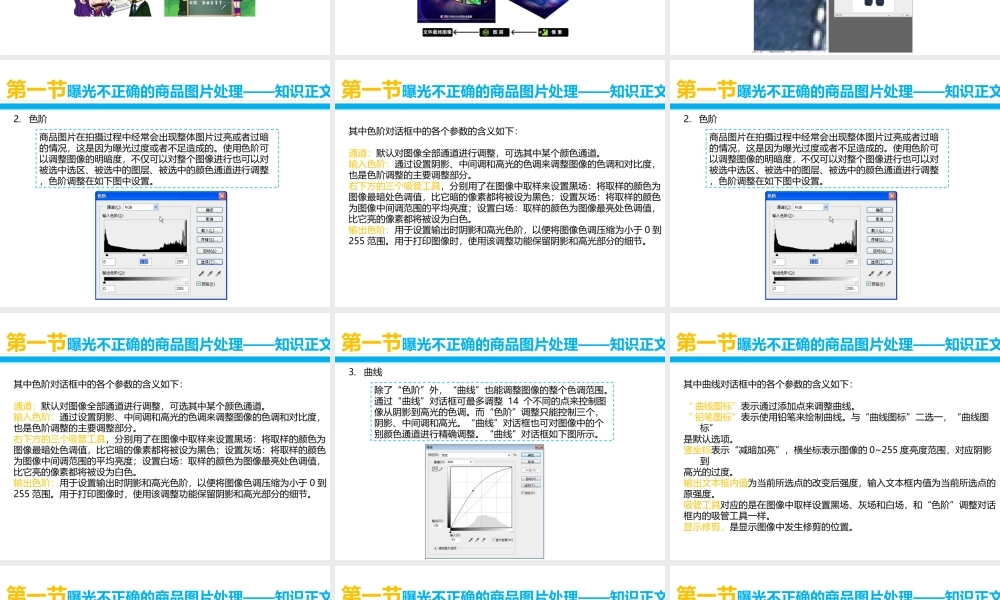This screenshot has width=1000, height=600.
Task: Click the input level 255 field in the Levels dialog
Action: [182, 262]
